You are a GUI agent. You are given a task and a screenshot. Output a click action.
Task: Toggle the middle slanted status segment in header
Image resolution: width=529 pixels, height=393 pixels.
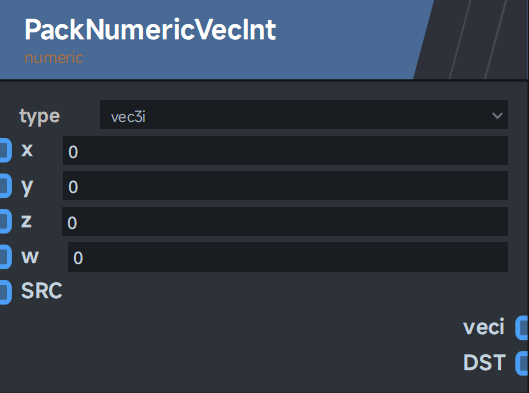[x=478, y=39]
